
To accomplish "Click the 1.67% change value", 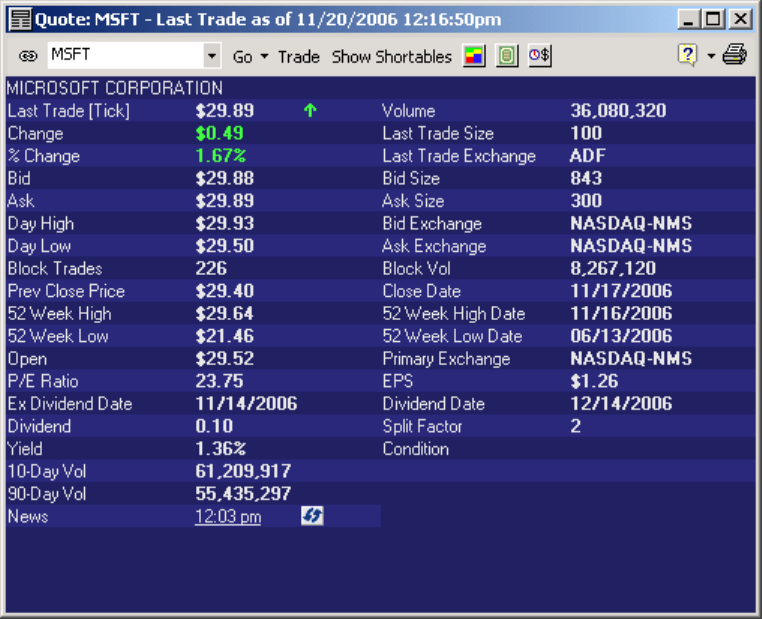I will (x=221, y=156).
